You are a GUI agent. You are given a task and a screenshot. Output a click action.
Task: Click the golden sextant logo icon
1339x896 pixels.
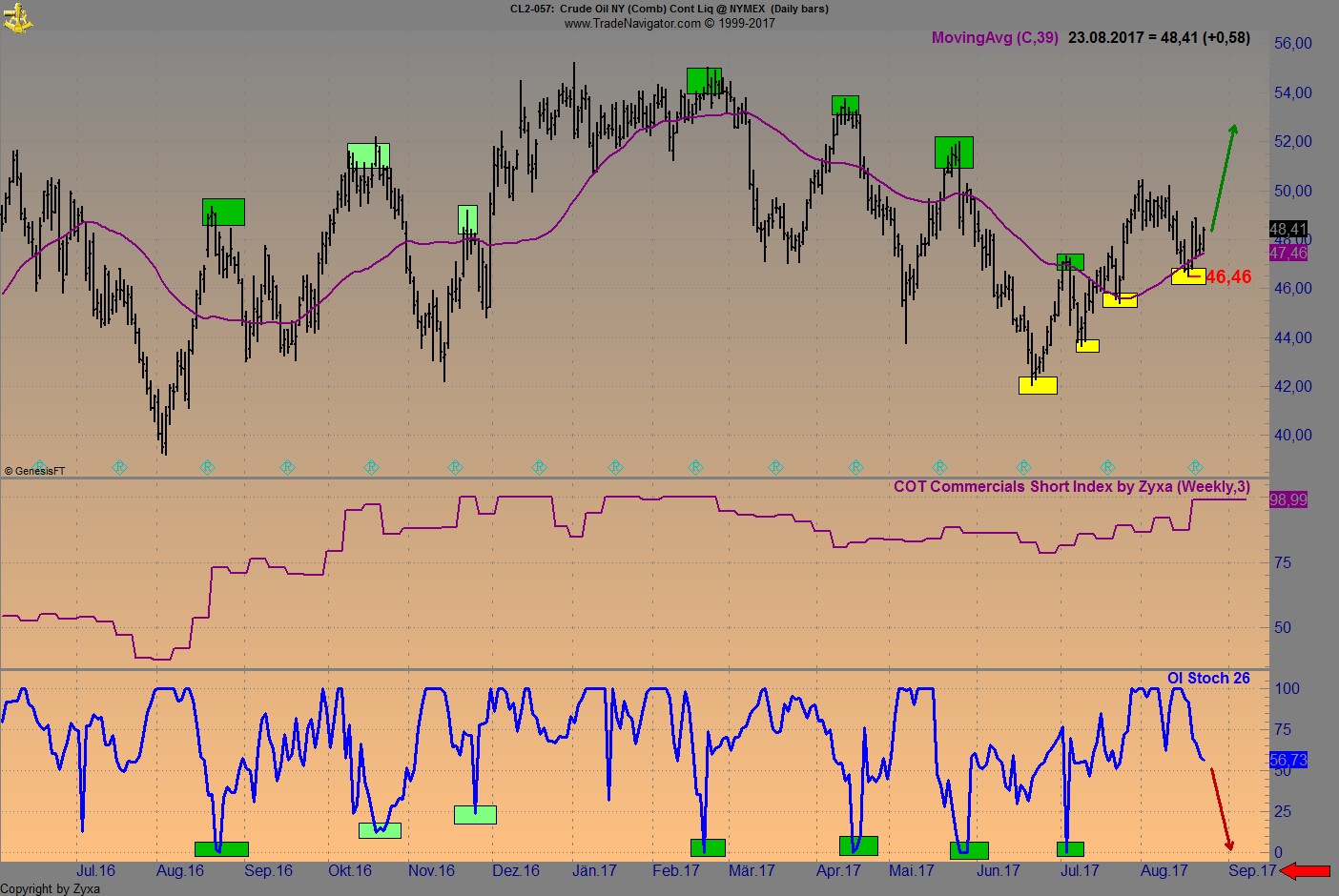[19, 17]
